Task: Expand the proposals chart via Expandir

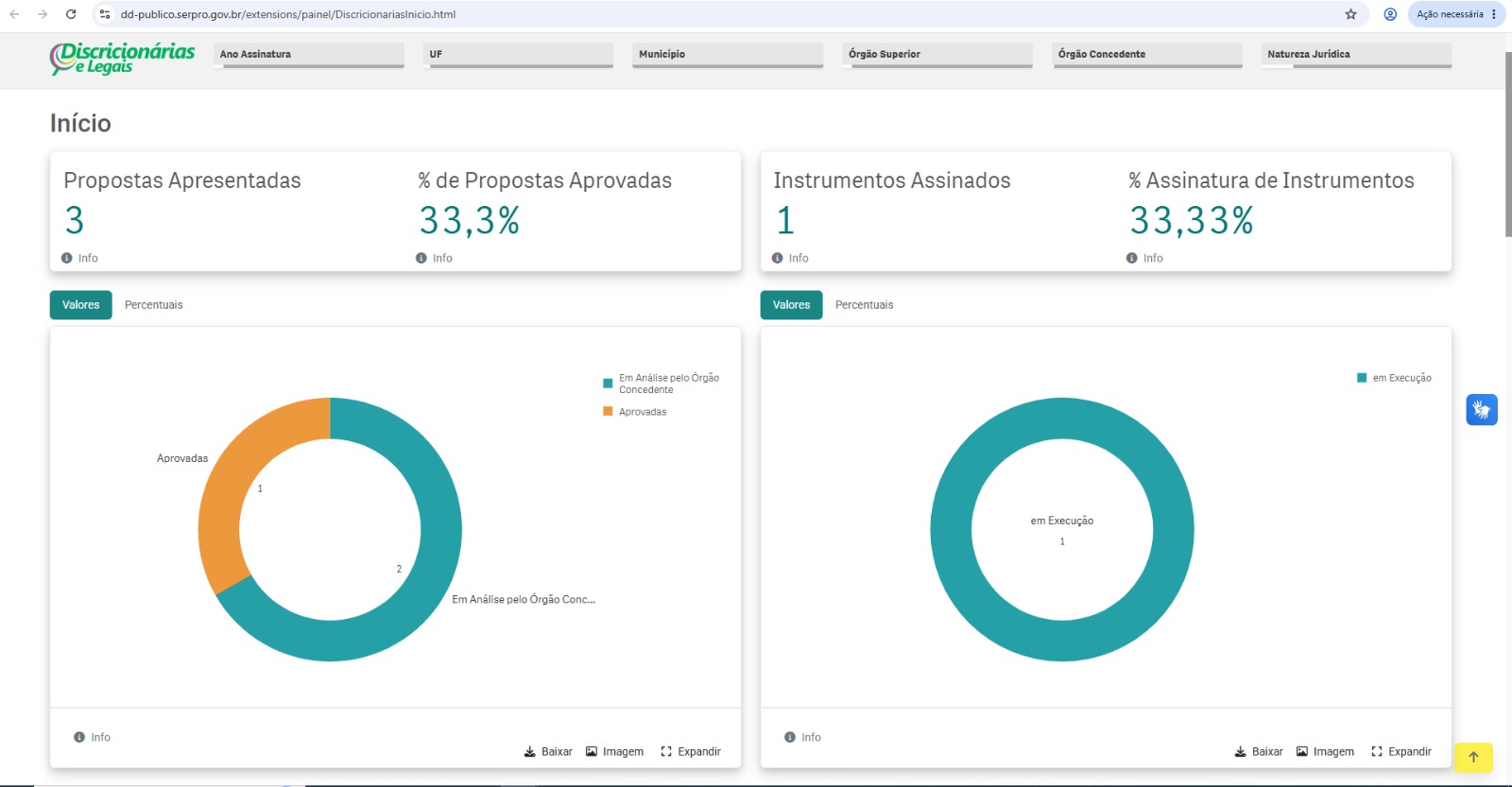Action: [x=691, y=752]
